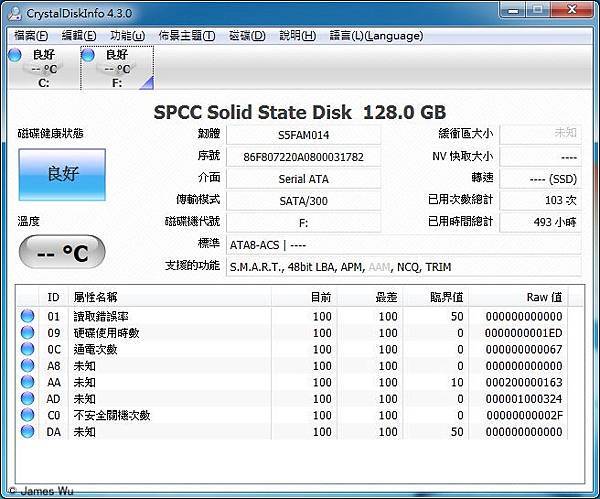Click the blue status orb for drive C:
This screenshot has width=600, height=499.
tap(15, 55)
